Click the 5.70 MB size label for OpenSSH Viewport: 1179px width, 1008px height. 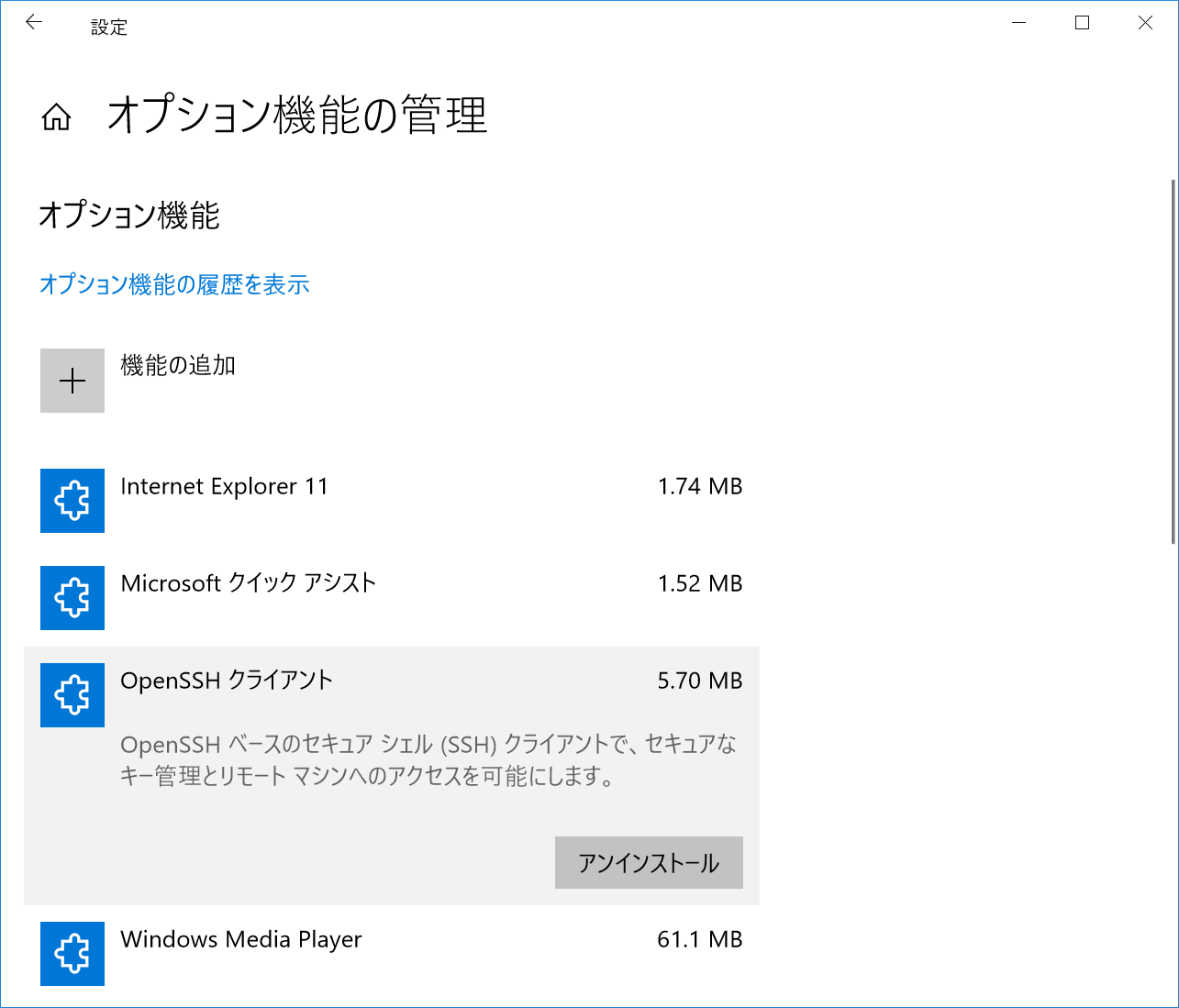coord(702,681)
